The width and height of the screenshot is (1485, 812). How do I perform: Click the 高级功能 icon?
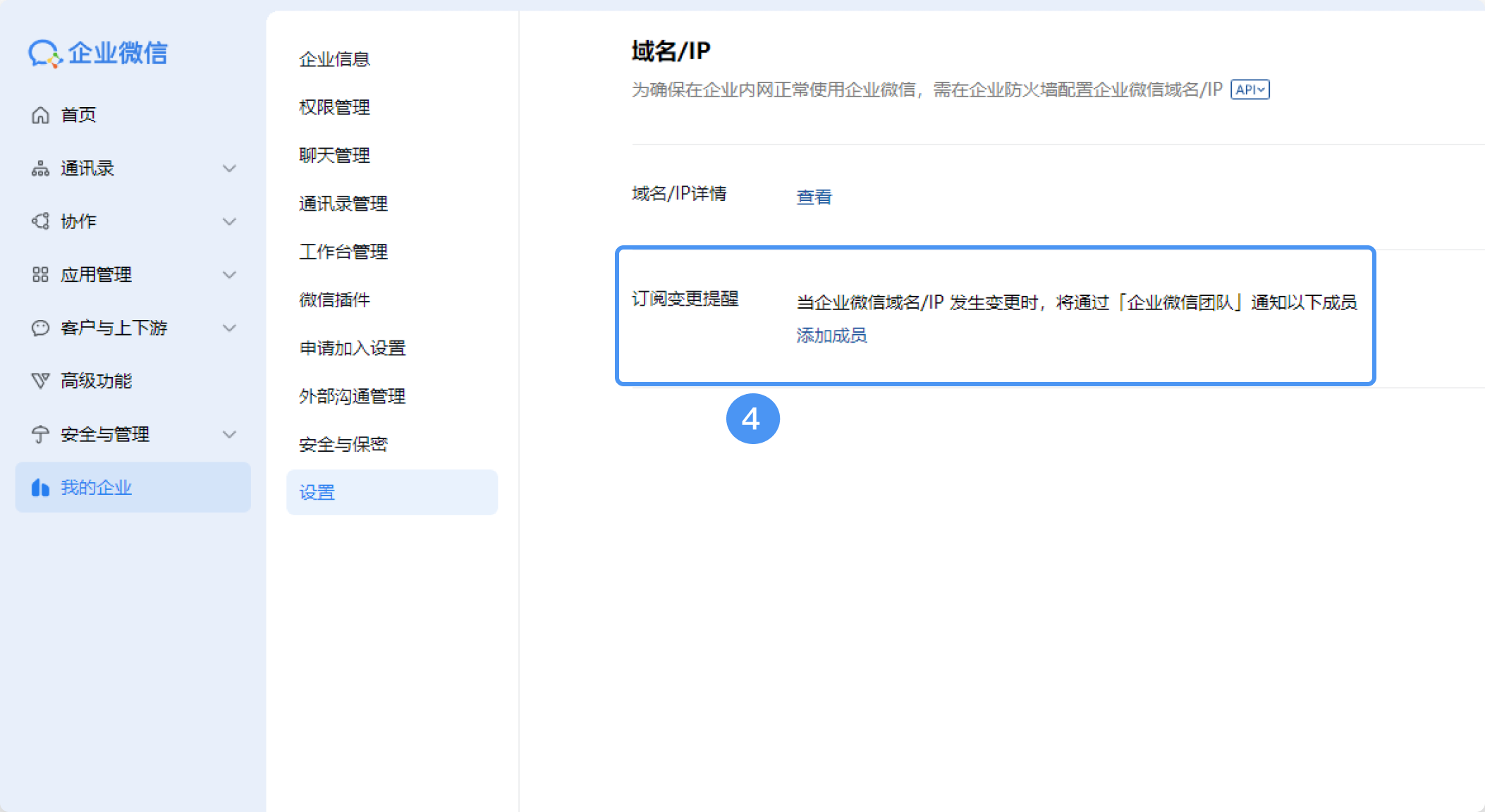tap(40, 381)
